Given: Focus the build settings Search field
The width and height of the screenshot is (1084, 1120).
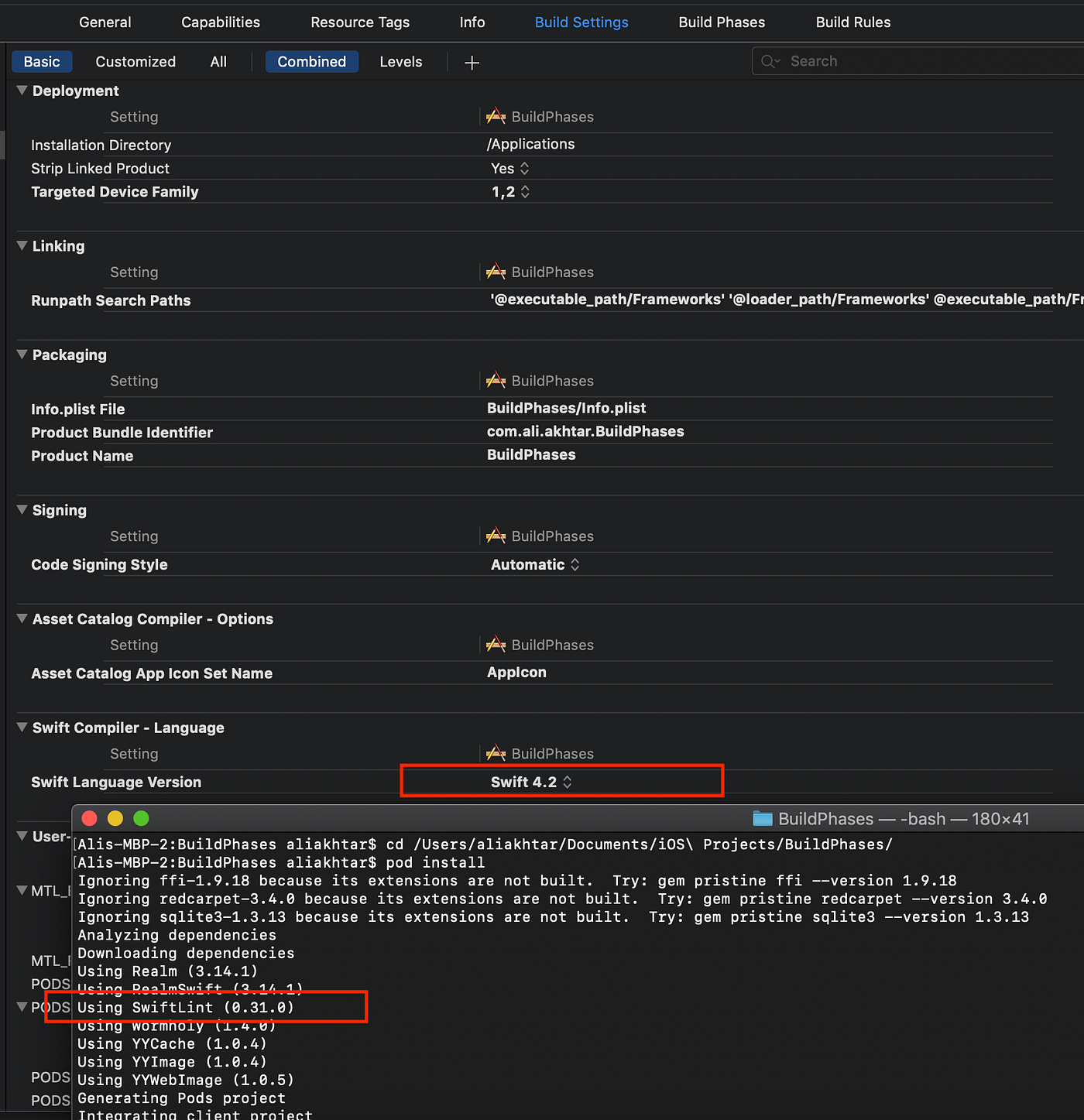Looking at the screenshot, I should coord(918,61).
